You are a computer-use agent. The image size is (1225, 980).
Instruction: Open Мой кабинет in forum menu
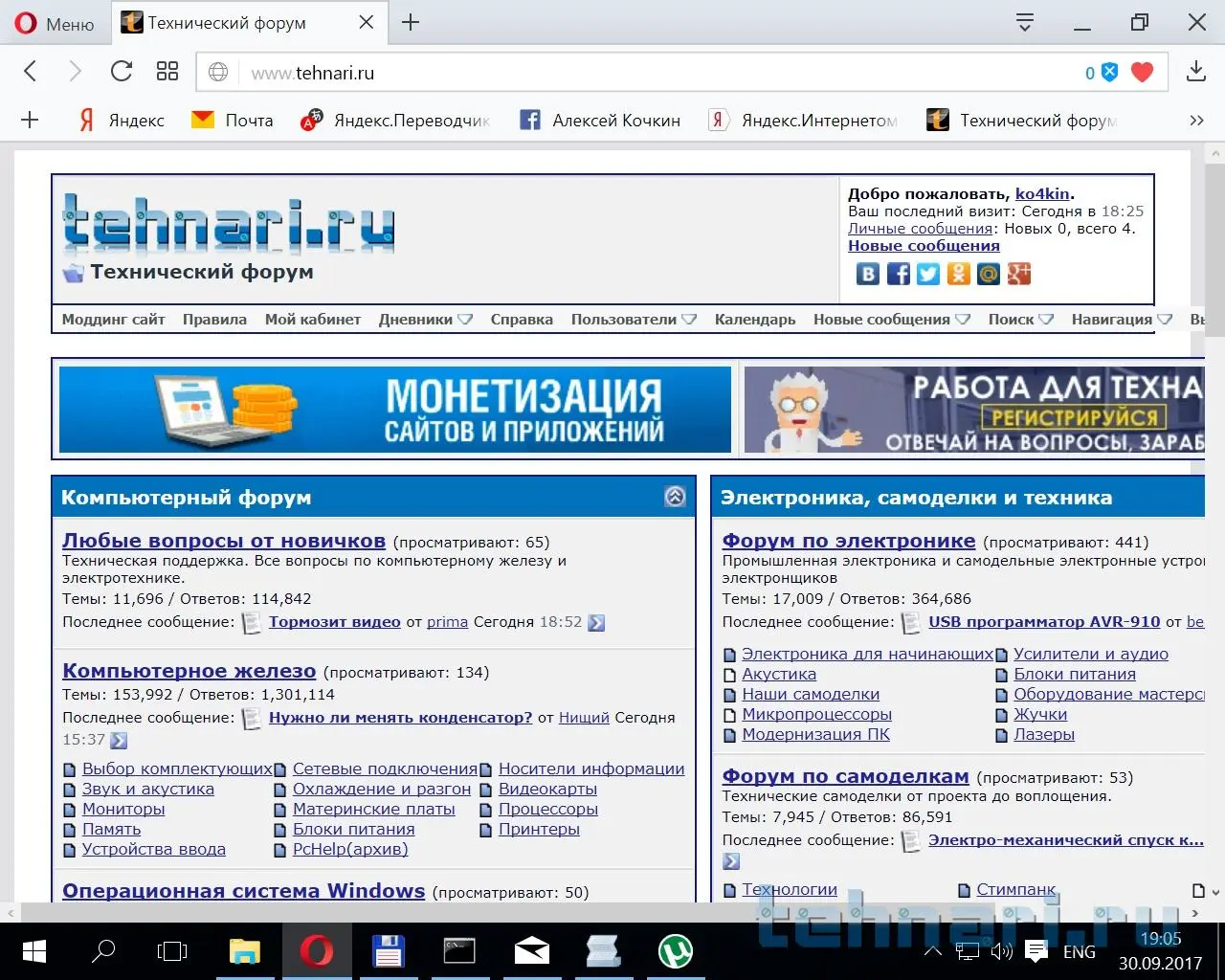point(313,320)
